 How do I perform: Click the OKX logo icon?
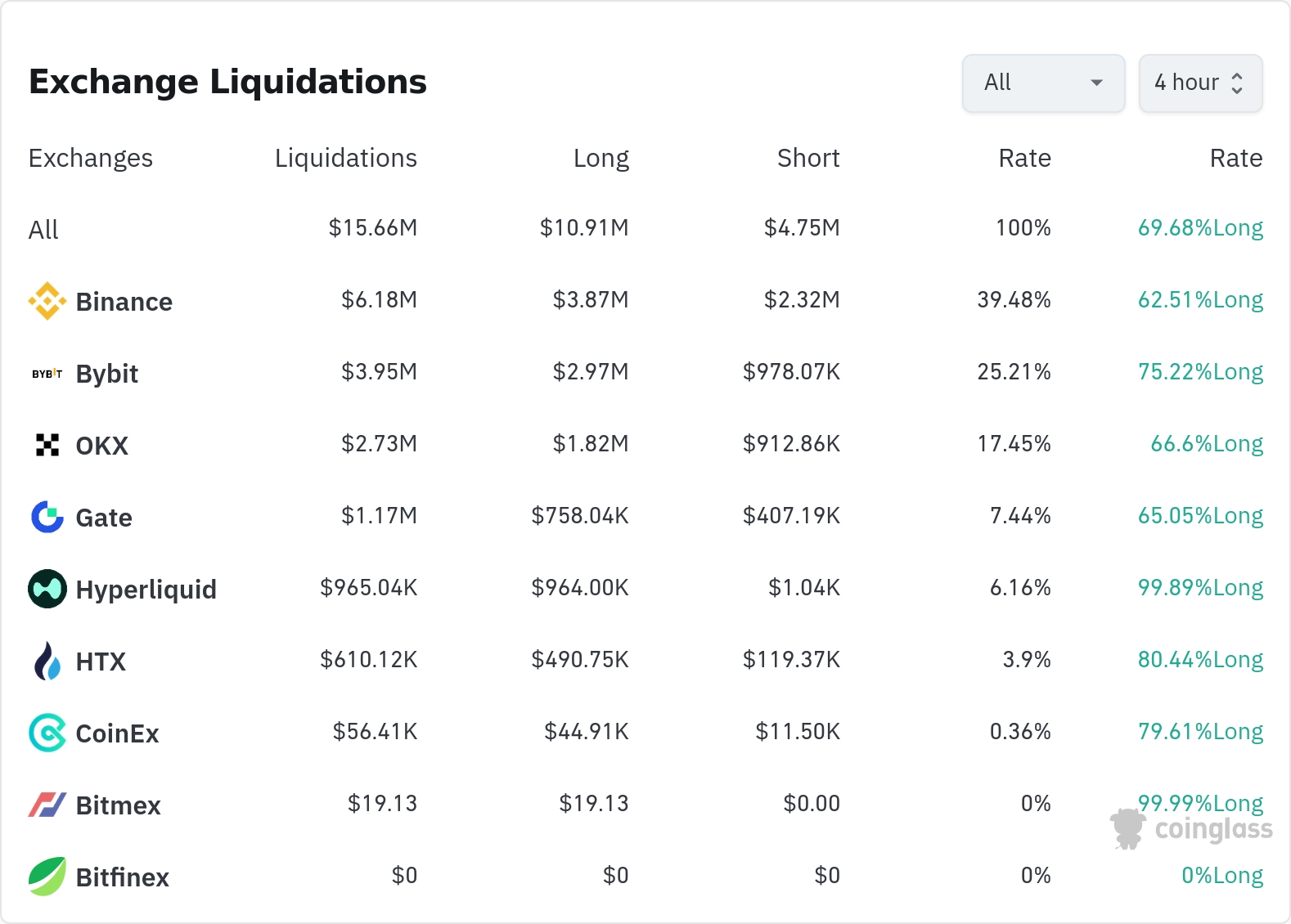(x=47, y=445)
